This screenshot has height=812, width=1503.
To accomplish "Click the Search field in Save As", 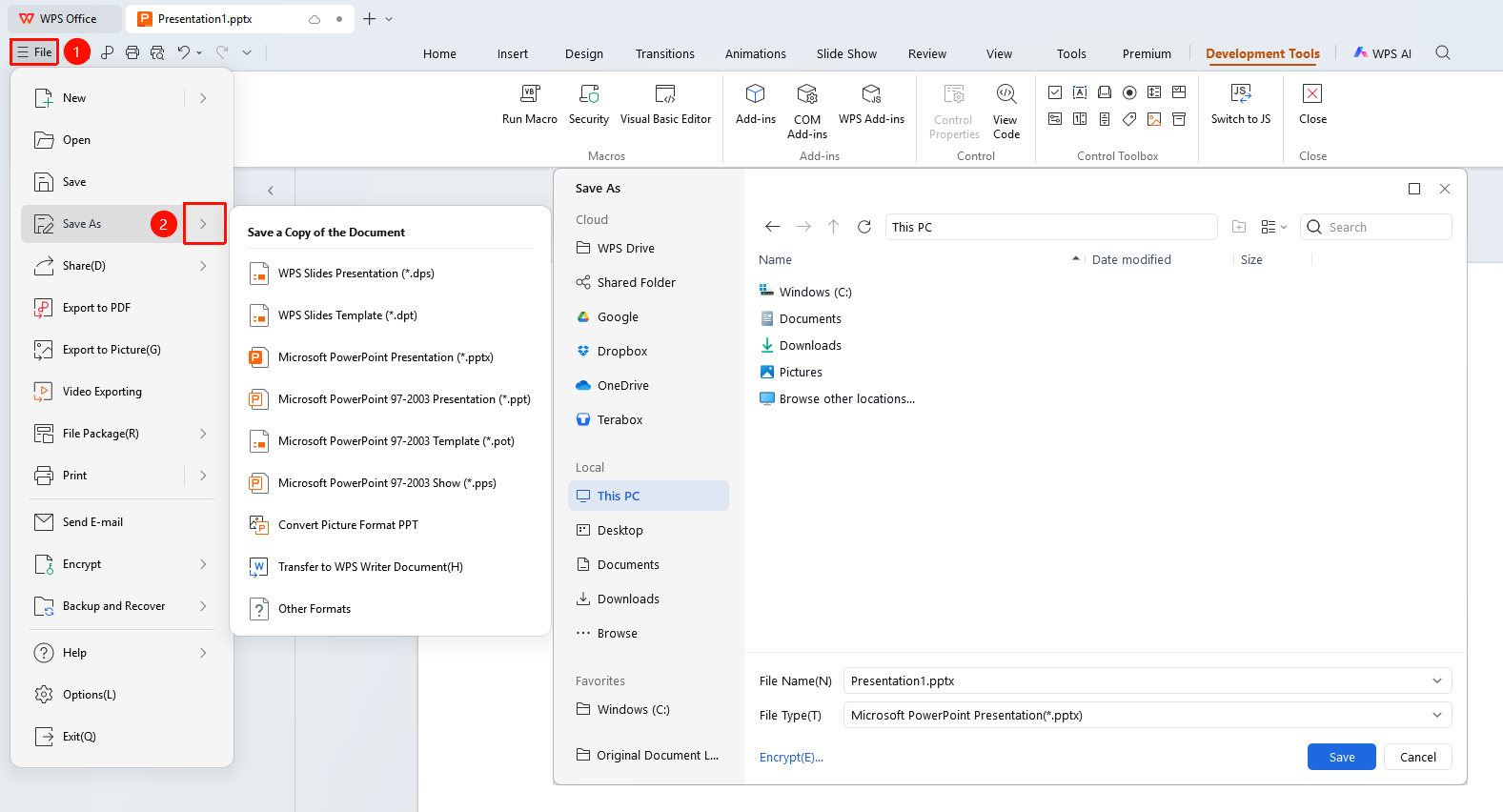I will coord(1376,227).
